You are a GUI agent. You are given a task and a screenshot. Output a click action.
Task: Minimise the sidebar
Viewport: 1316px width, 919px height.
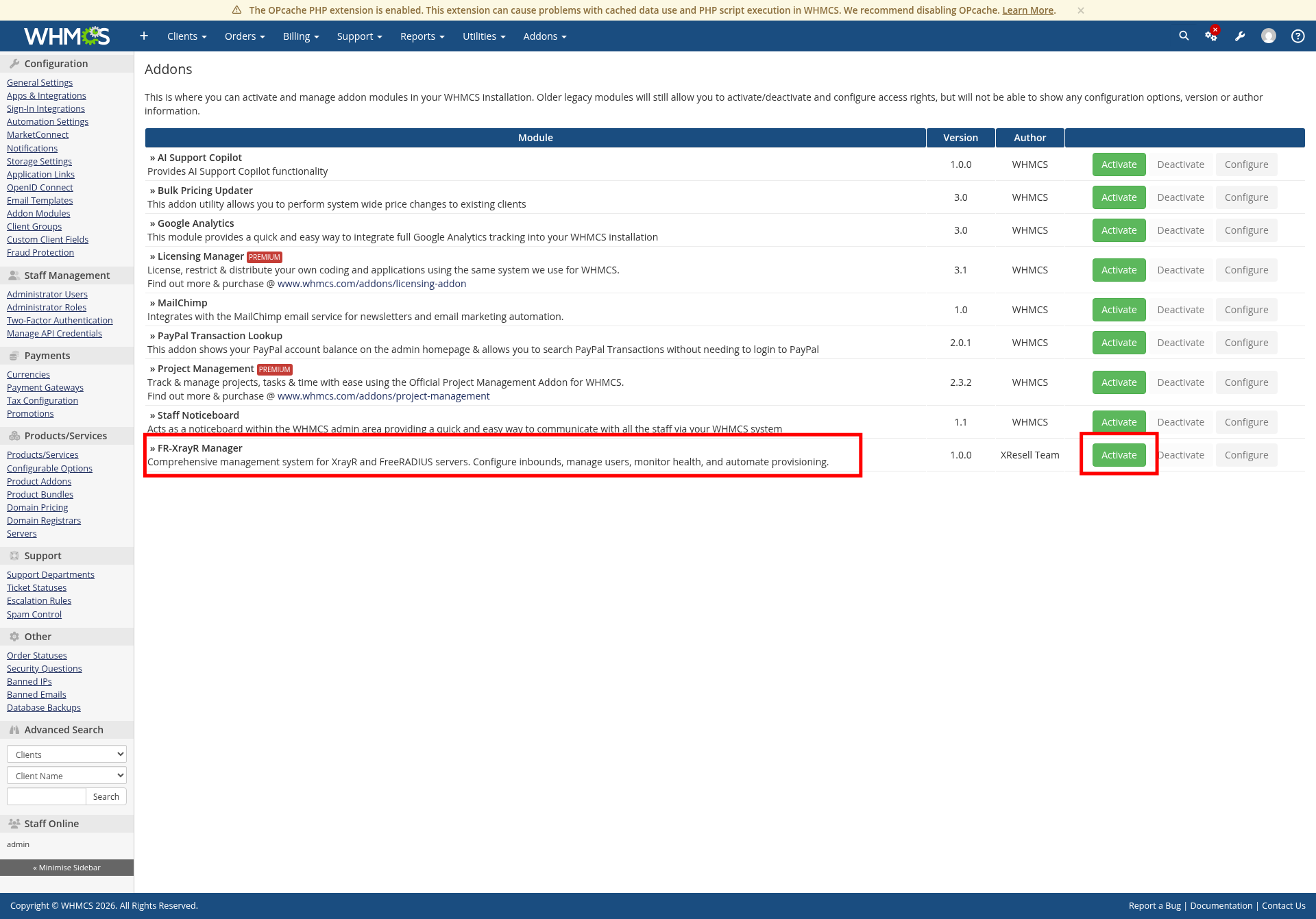[x=66, y=868]
